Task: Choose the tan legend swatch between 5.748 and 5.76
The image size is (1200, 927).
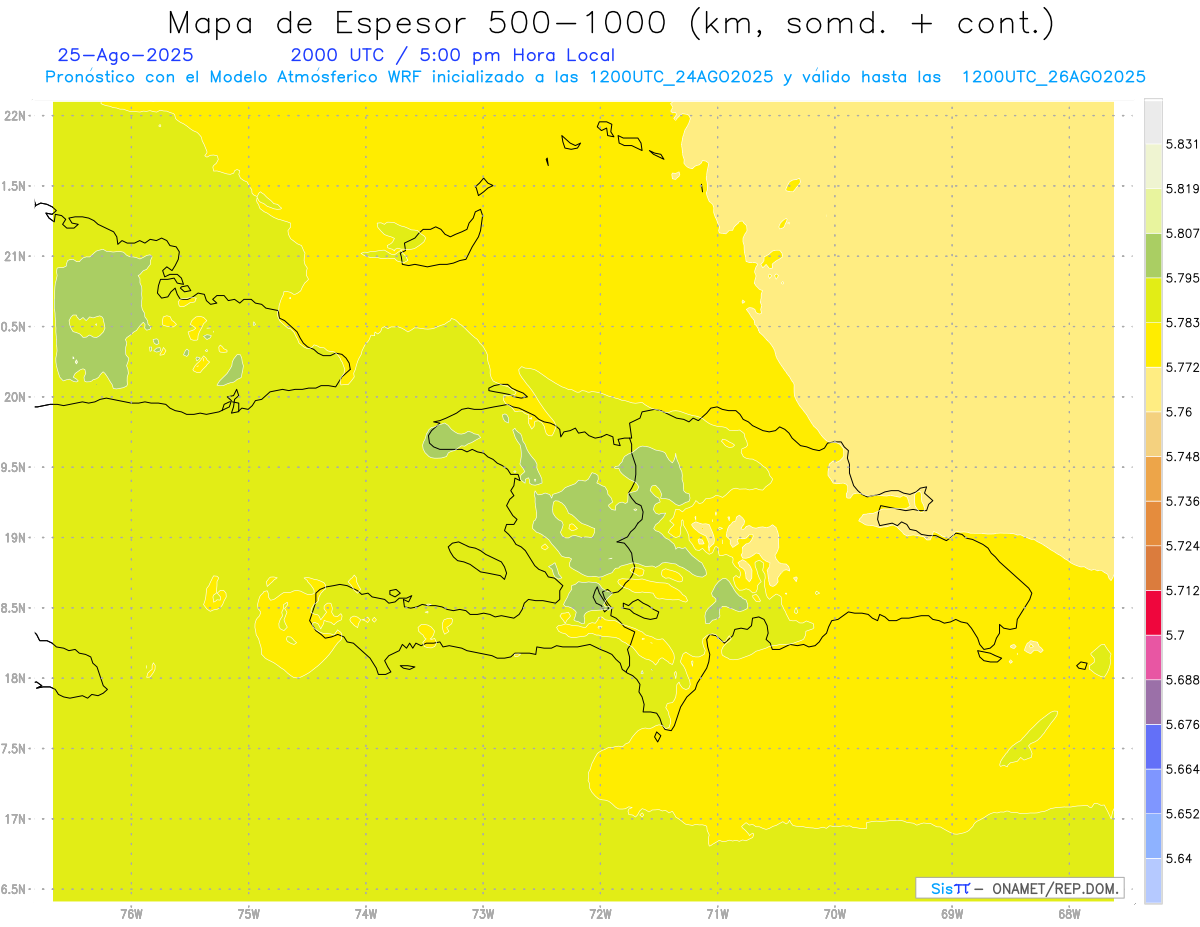Action: click(1153, 434)
